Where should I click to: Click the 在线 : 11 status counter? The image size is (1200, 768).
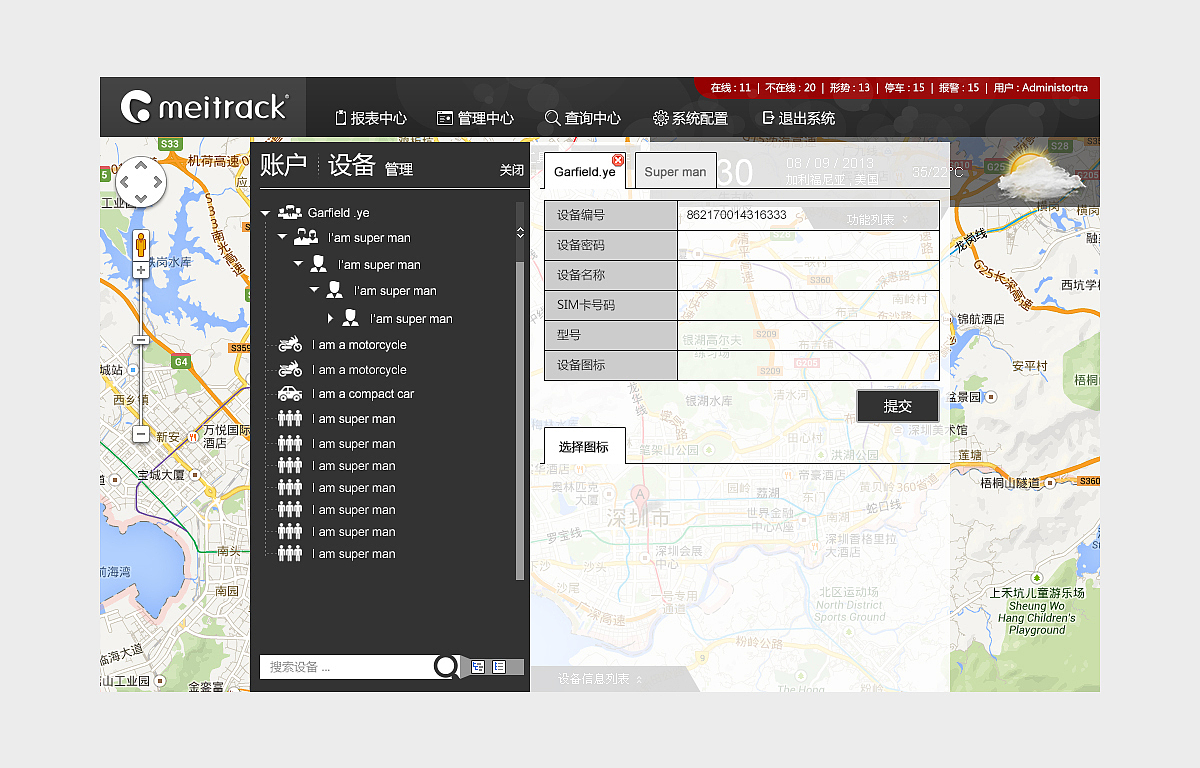(731, 88)
